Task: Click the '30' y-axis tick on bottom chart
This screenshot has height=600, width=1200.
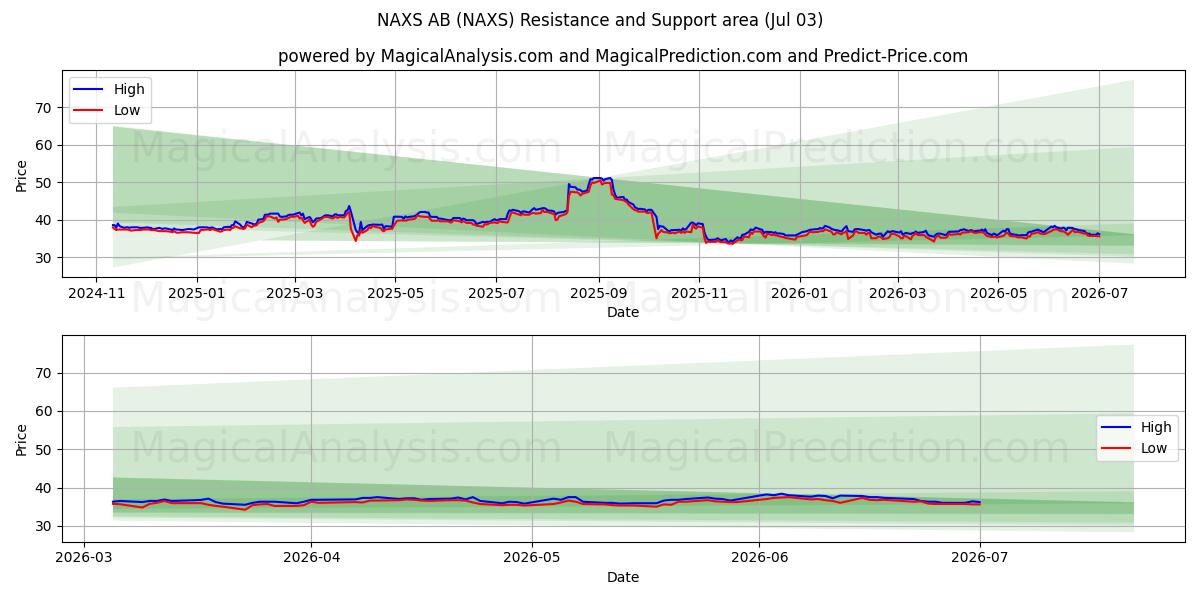Action: (x=44, y=526)
